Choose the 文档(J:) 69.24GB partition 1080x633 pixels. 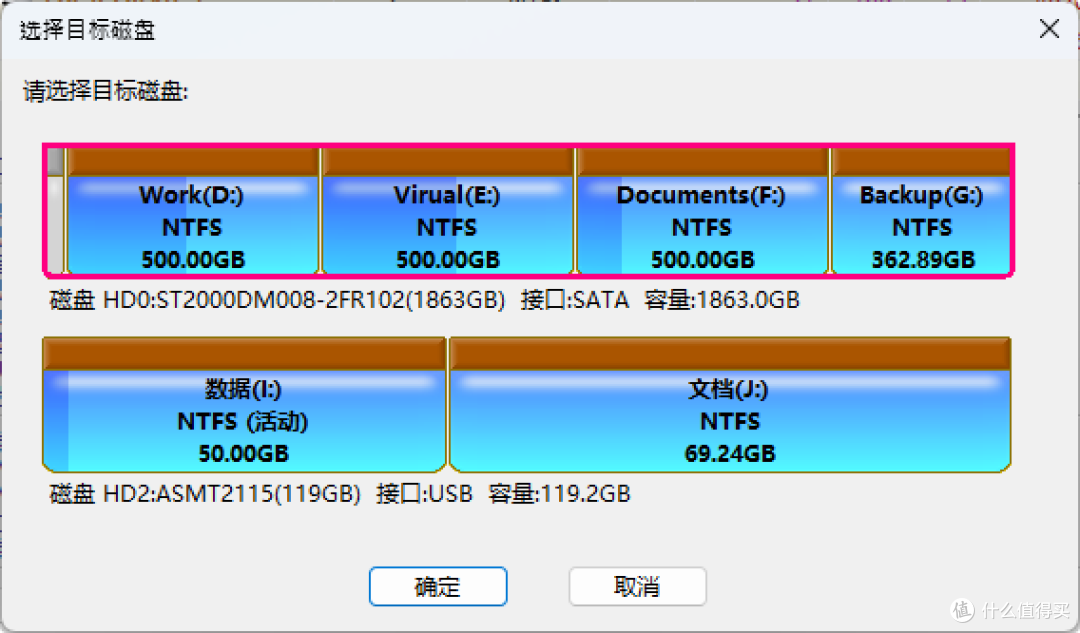[x=729, y=405]
